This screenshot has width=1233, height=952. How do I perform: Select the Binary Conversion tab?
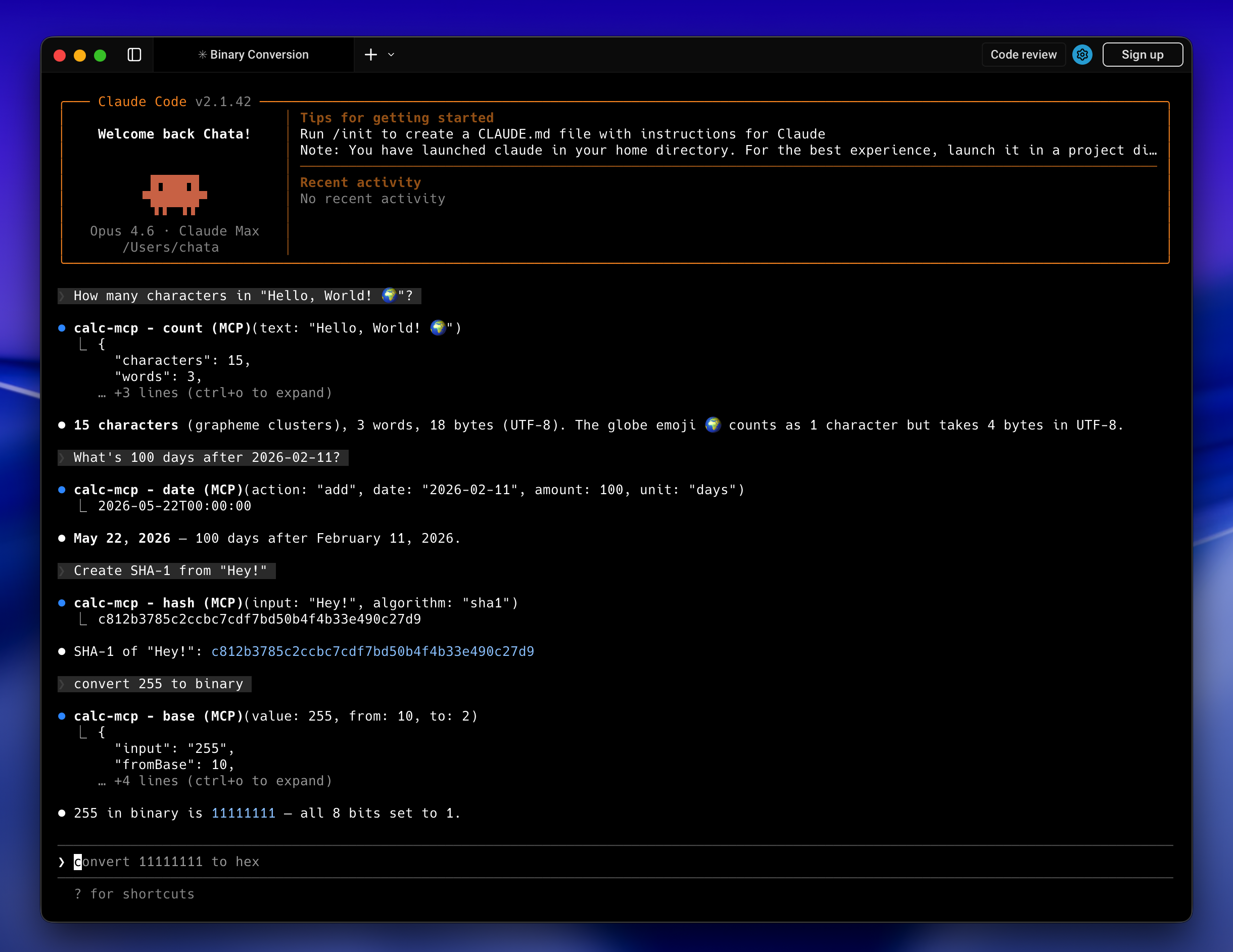tap(254, 55)
